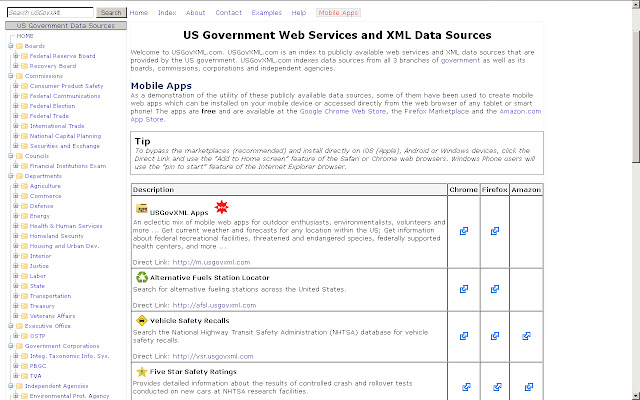The height and width of the screenshot is (400, 640).
Task: Open the Federal Communications tree item
Action: pos(65,96)
